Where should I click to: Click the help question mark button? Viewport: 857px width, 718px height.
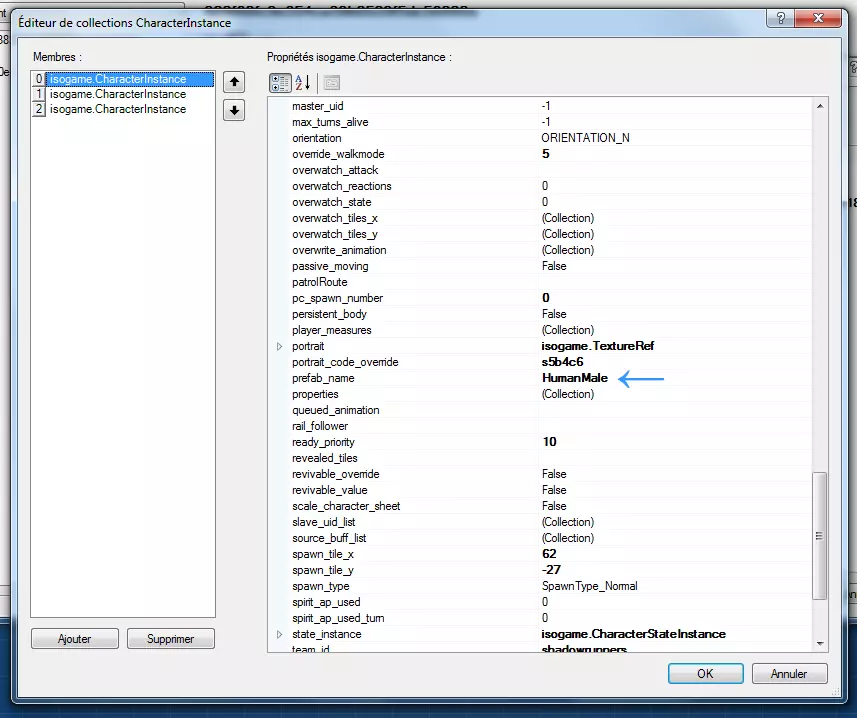[x=780, y=19]
